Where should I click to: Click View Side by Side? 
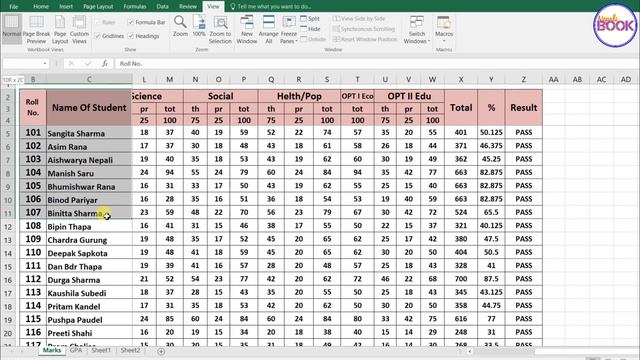tap(359, 18)
